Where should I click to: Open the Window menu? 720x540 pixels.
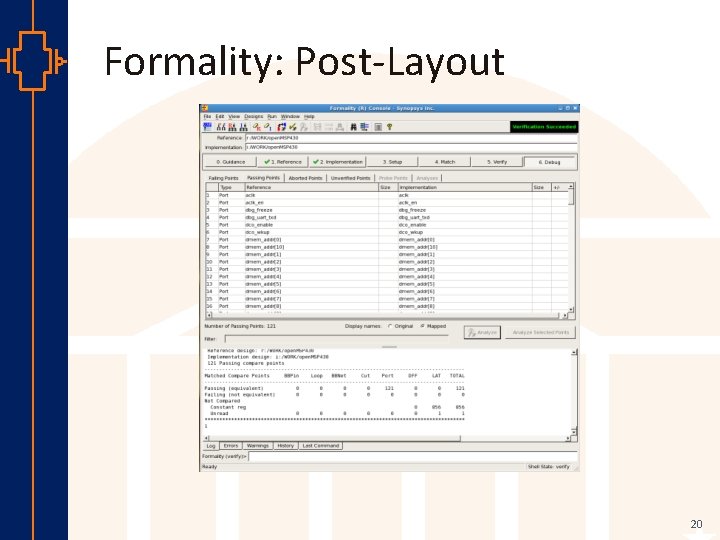pos(290,117)
